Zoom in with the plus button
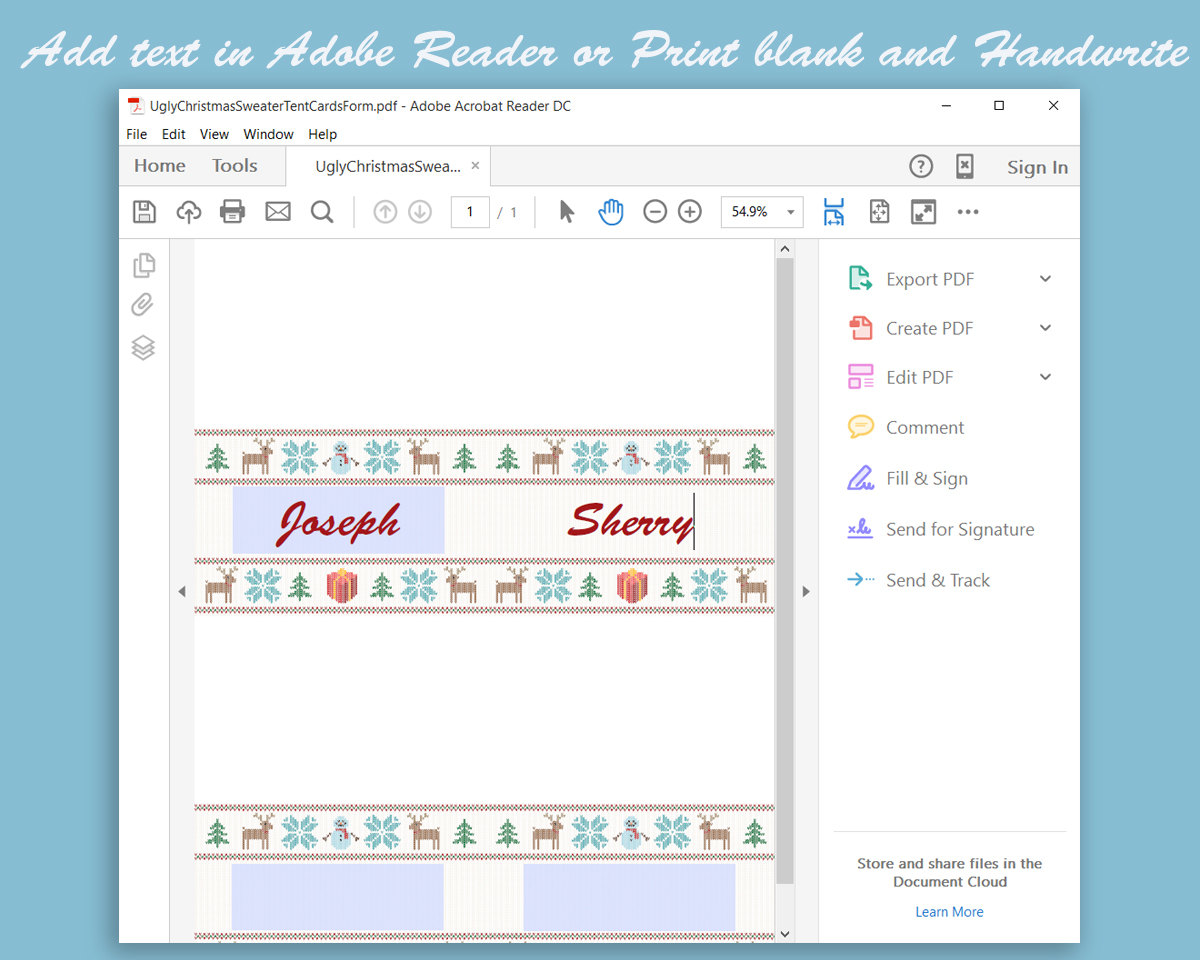 690,211
